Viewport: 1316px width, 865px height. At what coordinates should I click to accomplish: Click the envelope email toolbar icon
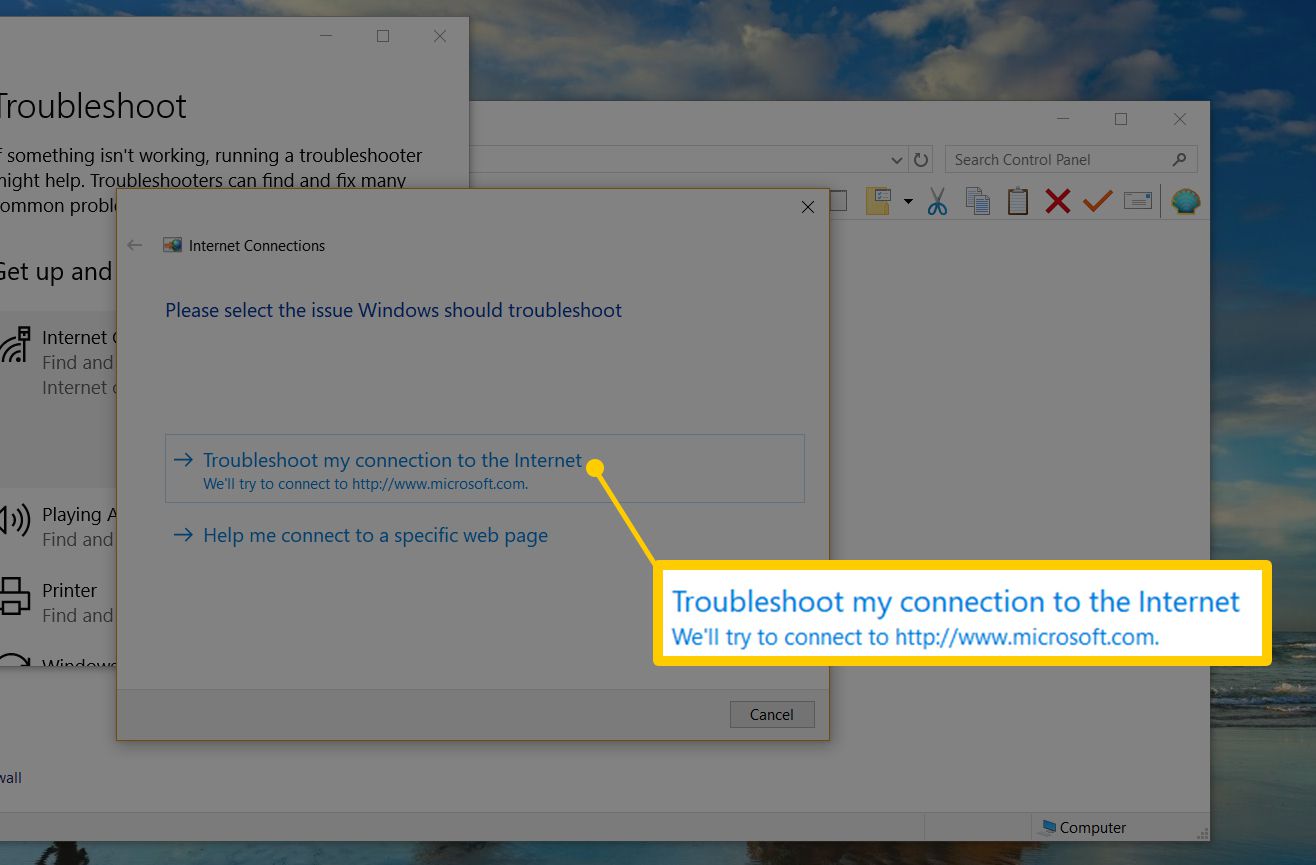point(1138,201)
